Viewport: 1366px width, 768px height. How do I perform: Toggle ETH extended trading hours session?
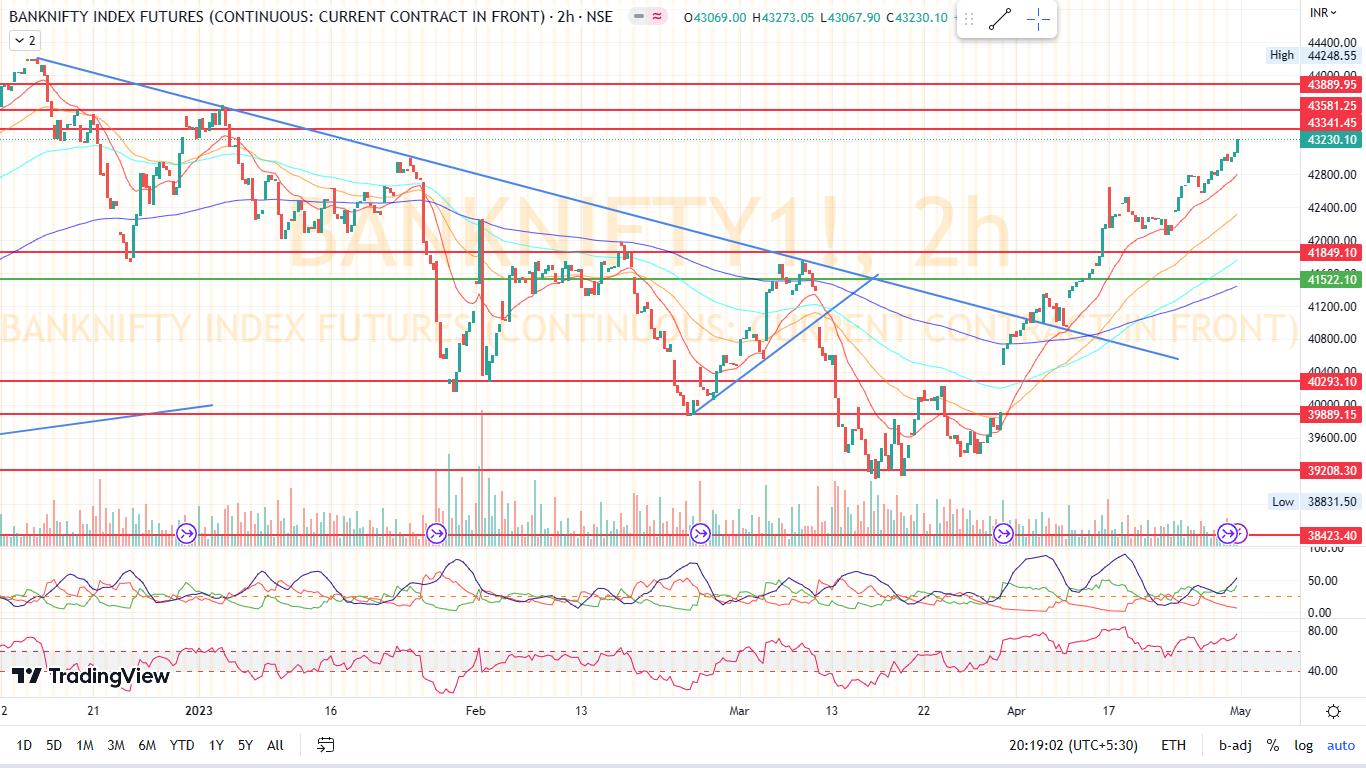[x=1173, y=745]
